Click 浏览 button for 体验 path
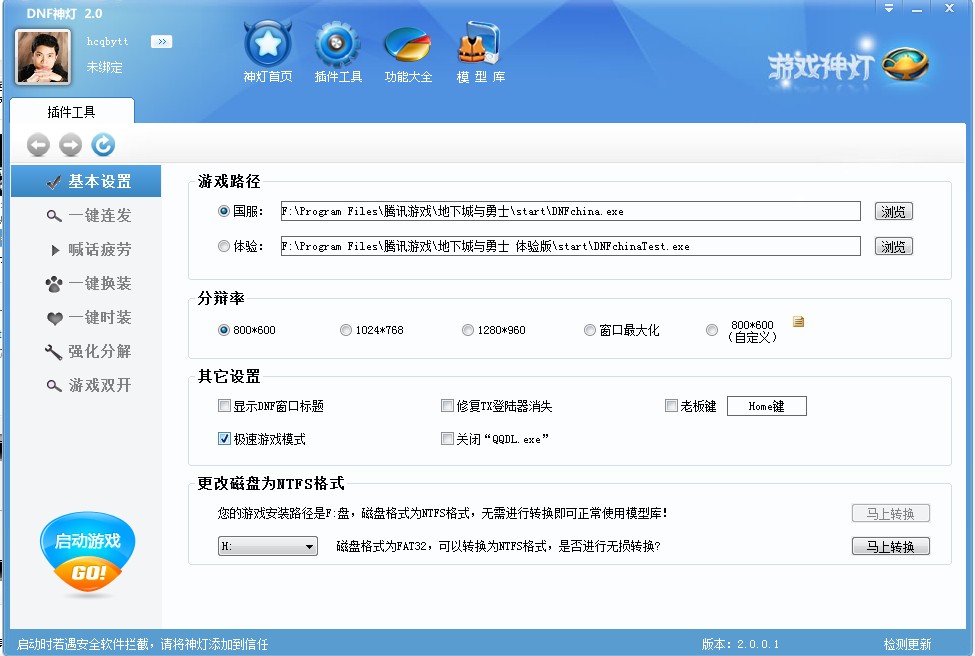Viewport: 975px width, 656px height. click(x=894, y=246)
